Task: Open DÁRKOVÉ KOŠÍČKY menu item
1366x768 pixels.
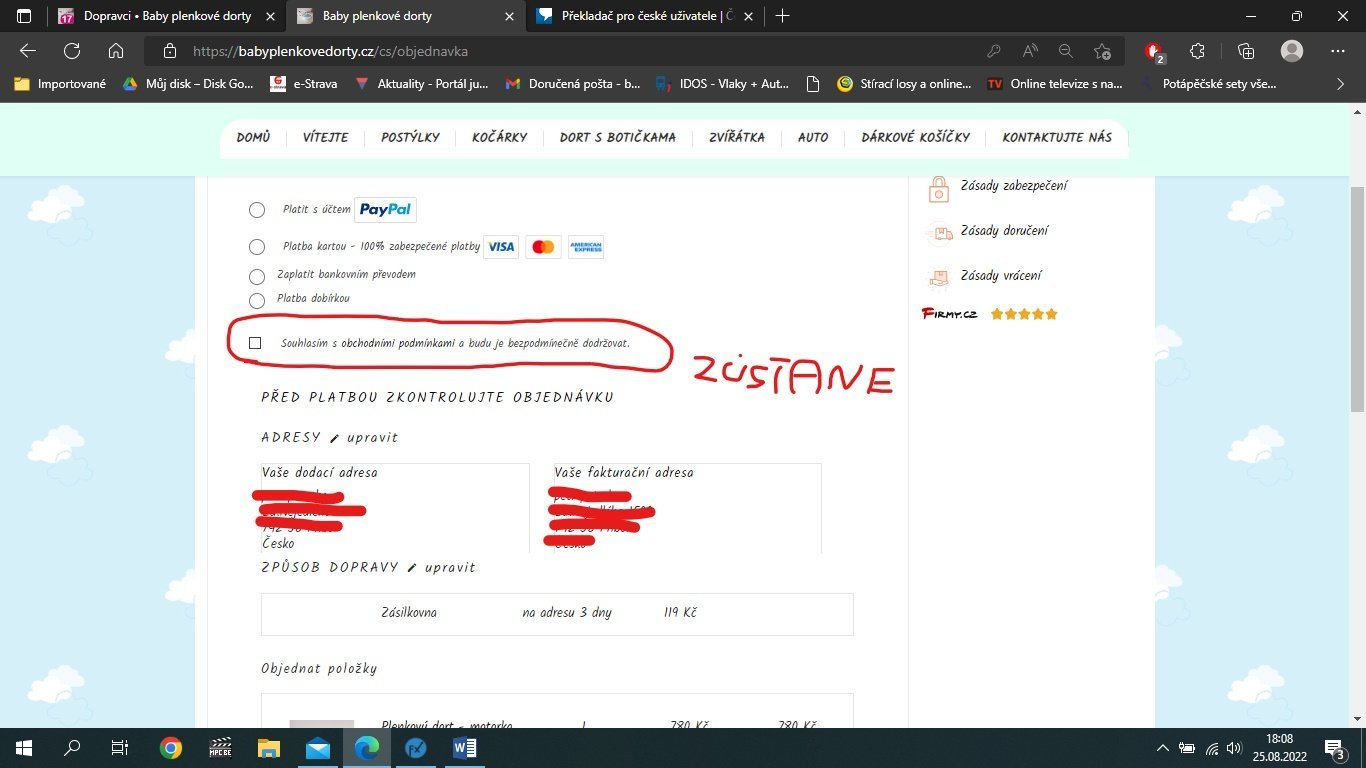Action: point(915,137)
